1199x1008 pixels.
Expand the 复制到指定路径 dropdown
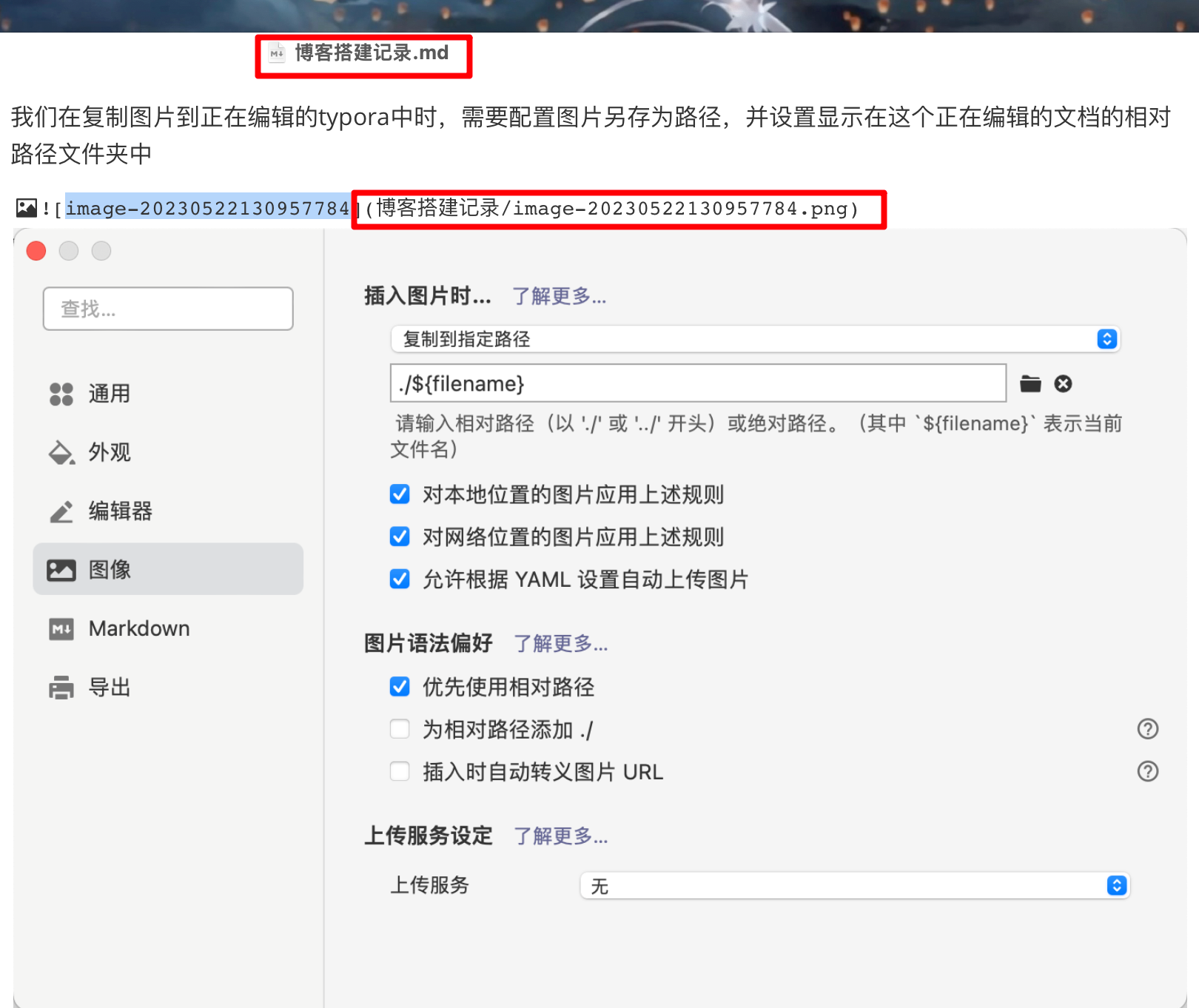click(755, 339)
